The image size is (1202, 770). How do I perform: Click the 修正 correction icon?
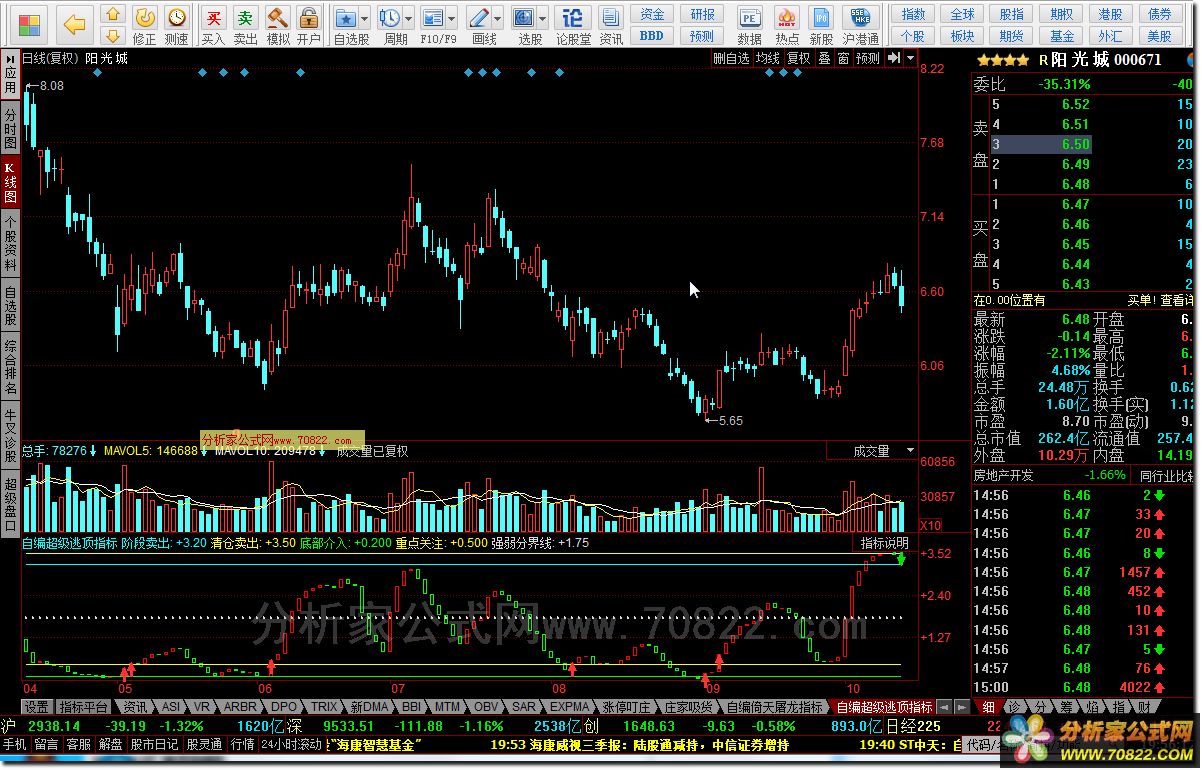[x=145, y=25]
